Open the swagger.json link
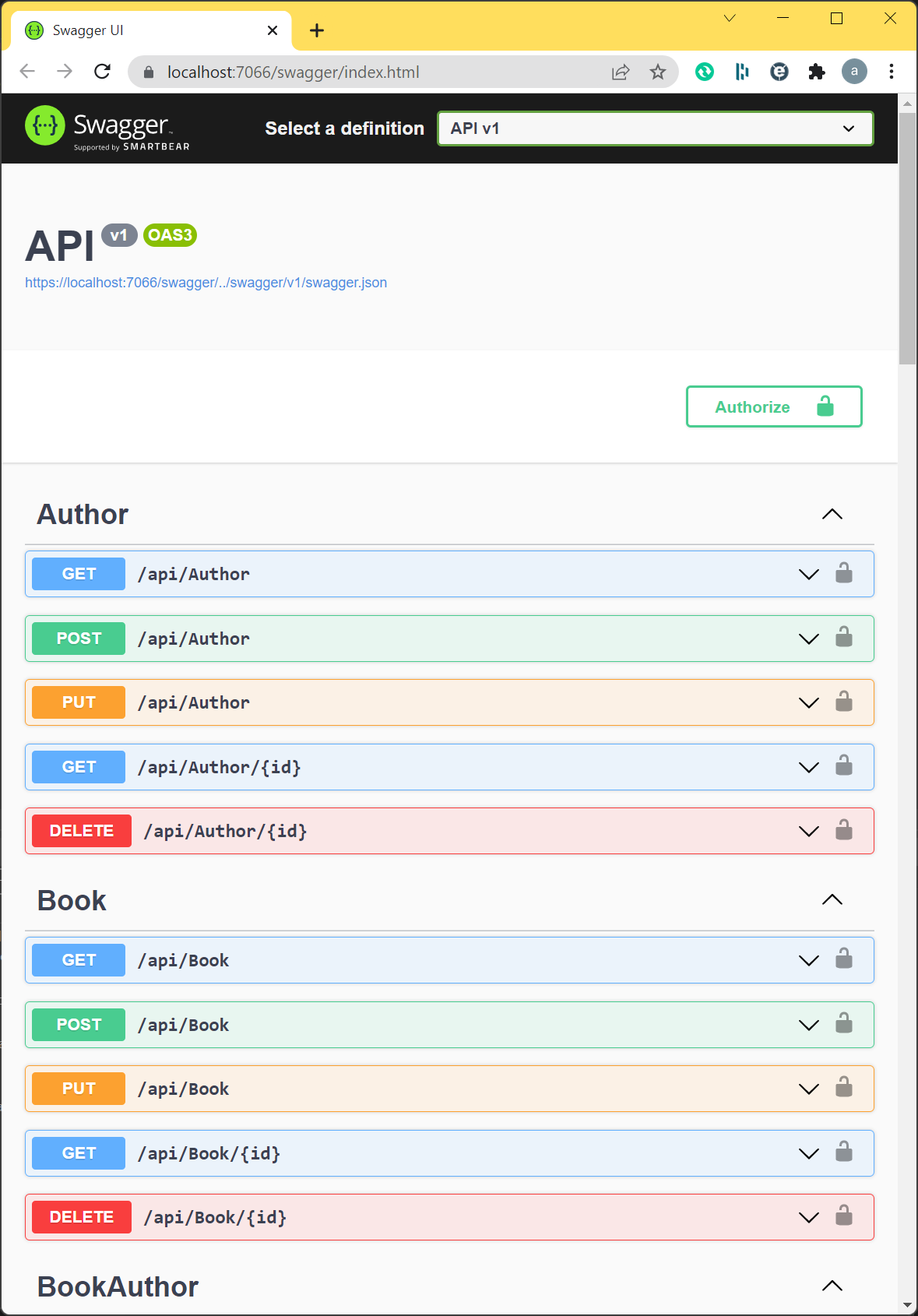This screenshot has width=918, height=1316. [x=206, y=283]
